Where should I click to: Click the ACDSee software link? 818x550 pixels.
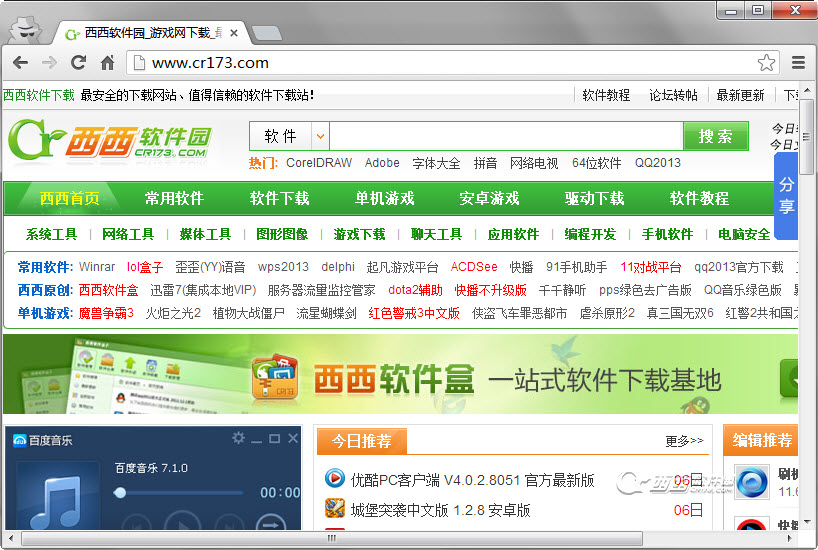click(474, 267)
